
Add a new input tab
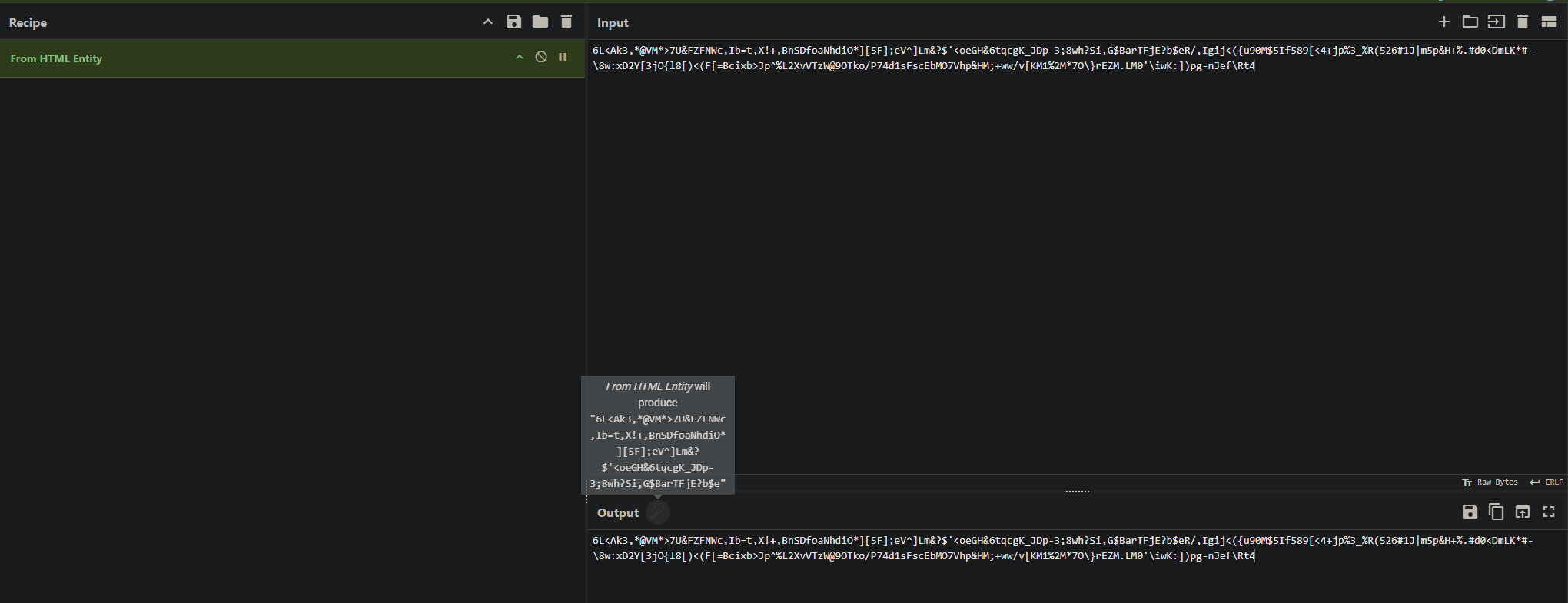[1444, 22]
